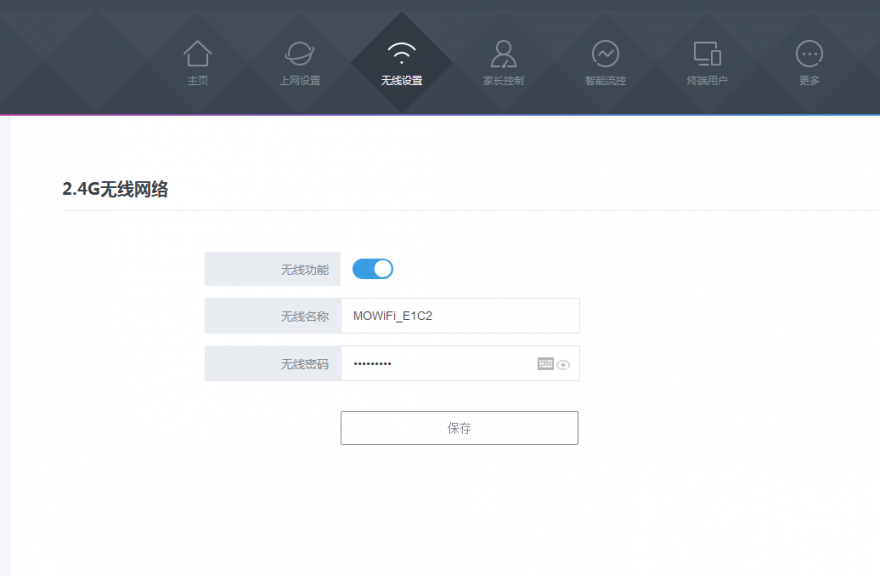Open Parental control person icon

(503, 53)
